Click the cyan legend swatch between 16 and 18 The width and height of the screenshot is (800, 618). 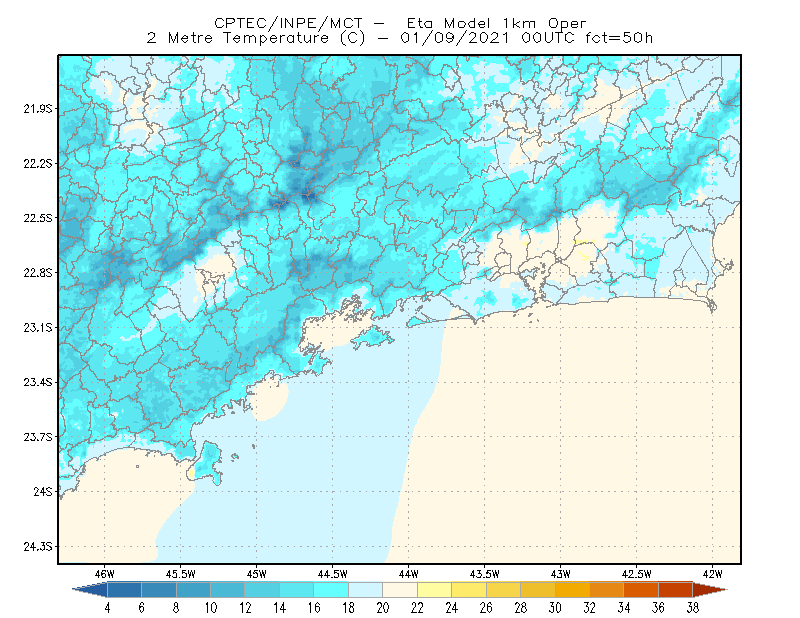(x=331, y=590)
